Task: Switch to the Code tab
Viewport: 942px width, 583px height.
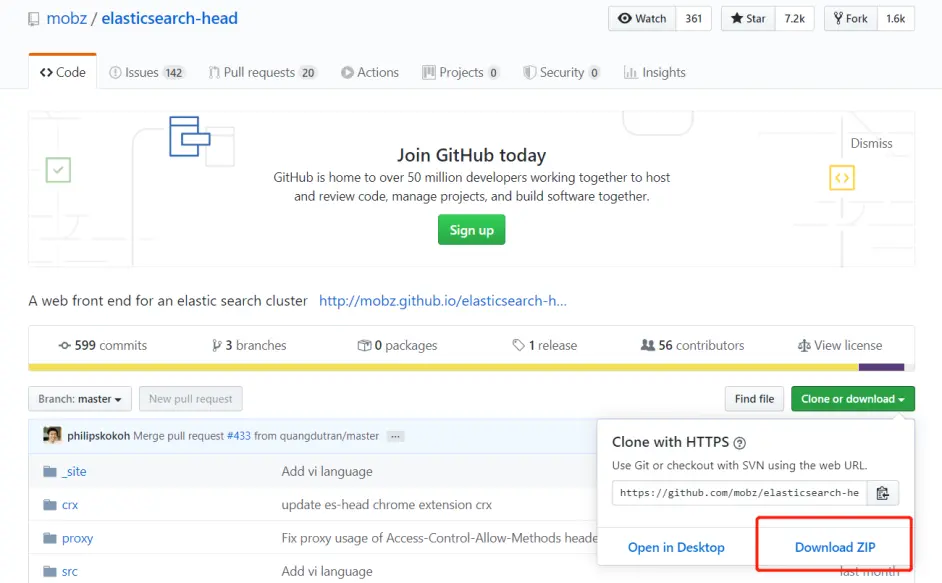Action: tap(62, 72)
